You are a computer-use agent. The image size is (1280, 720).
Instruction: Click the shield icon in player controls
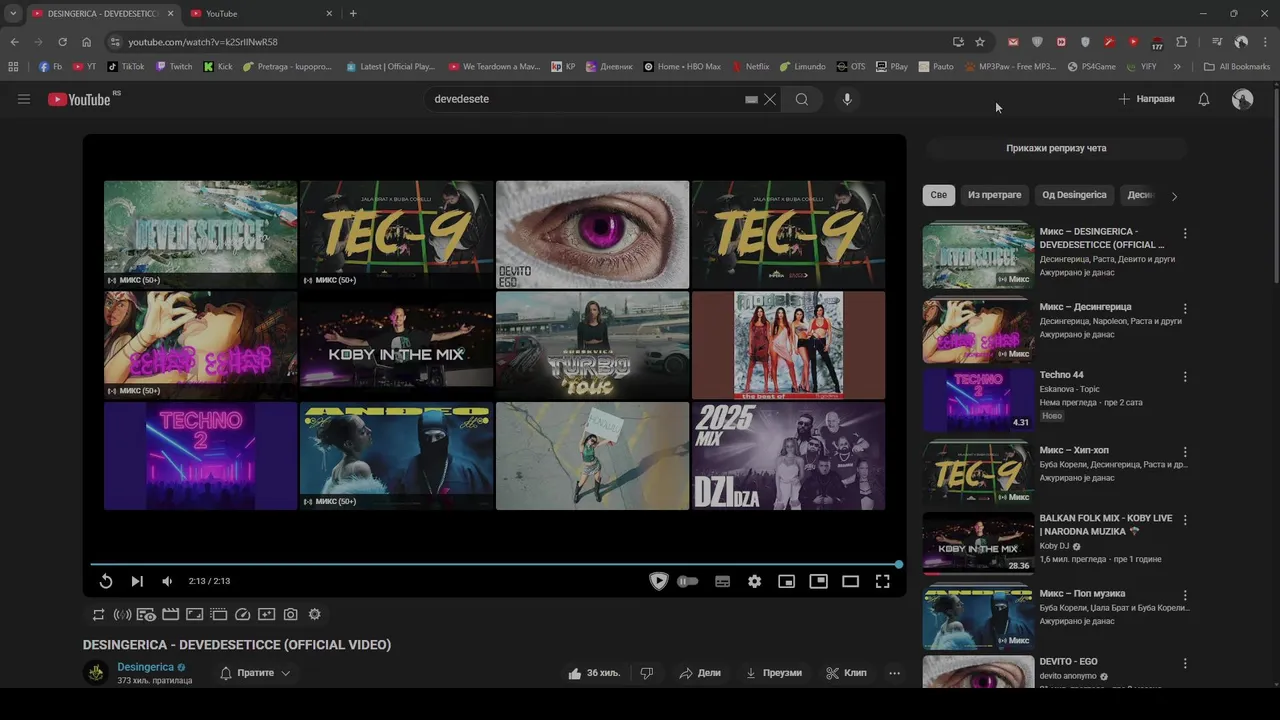pyautogui.click(x=658, y=581)
